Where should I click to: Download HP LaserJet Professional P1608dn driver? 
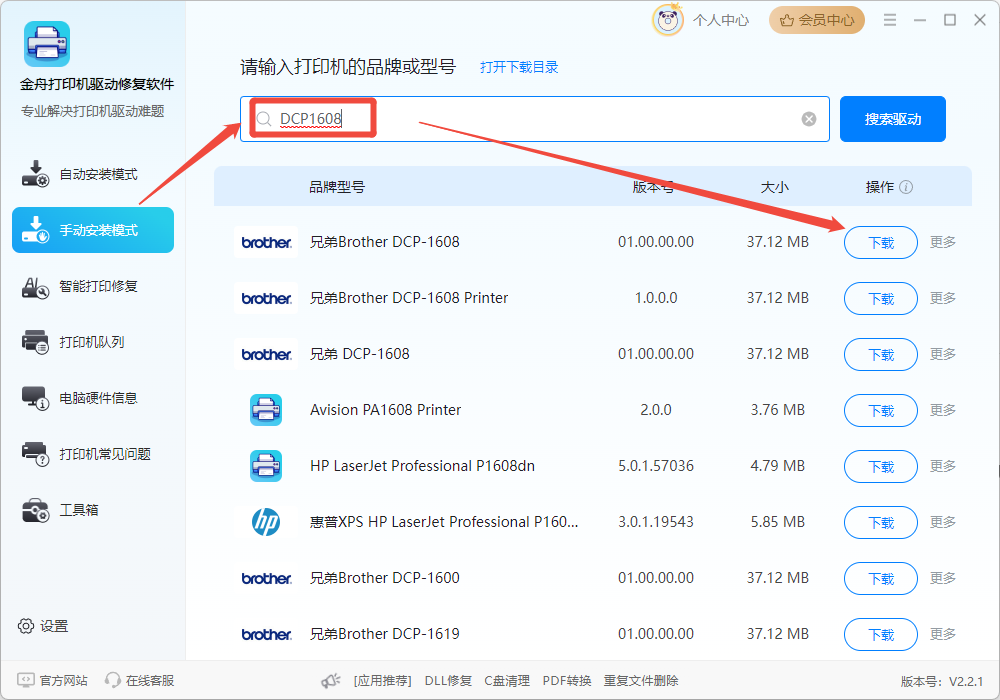click(x=881, y=467)
